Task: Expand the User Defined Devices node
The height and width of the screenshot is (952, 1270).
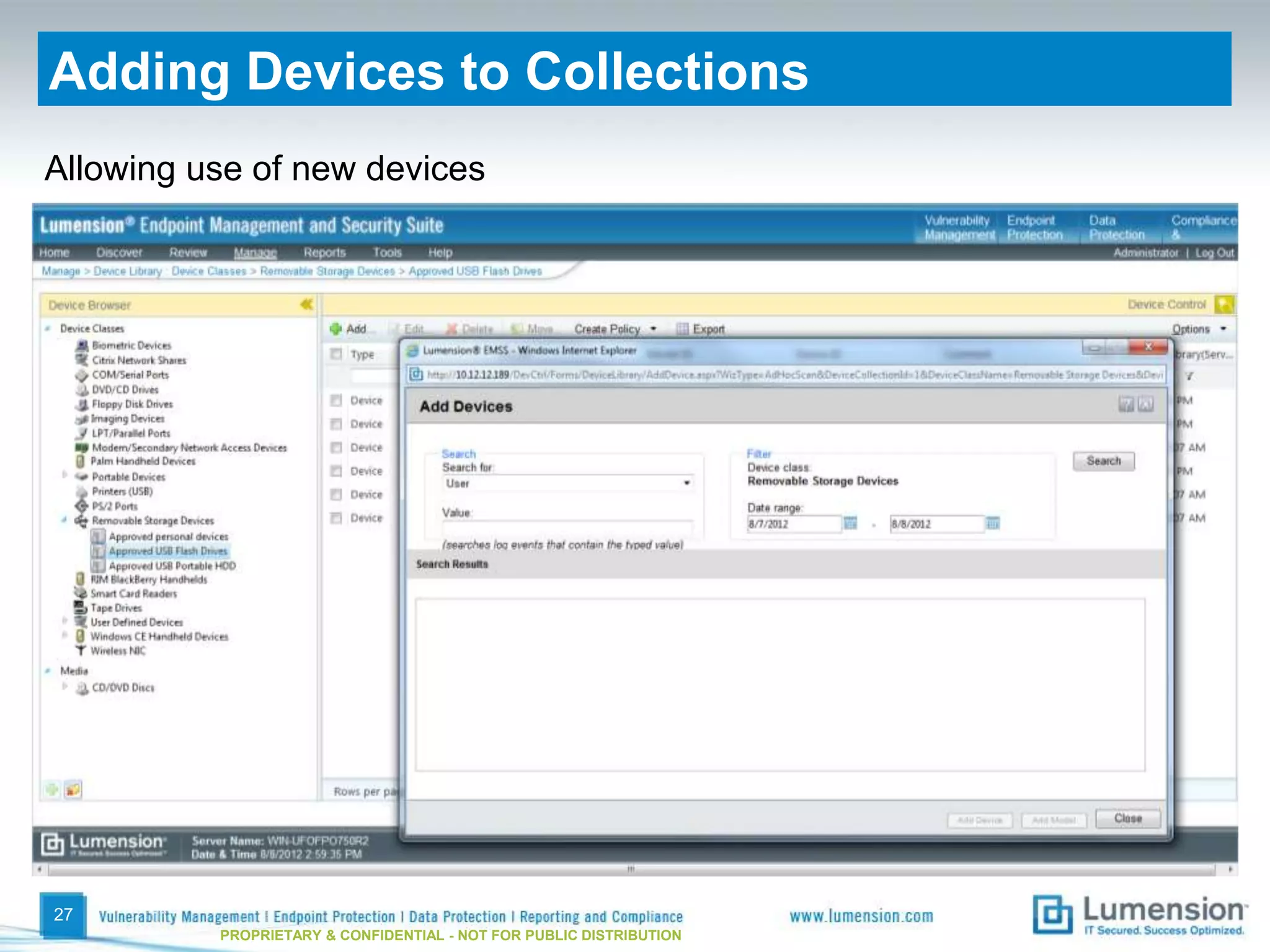Action: pyautogui.click(x=64, y=620)
